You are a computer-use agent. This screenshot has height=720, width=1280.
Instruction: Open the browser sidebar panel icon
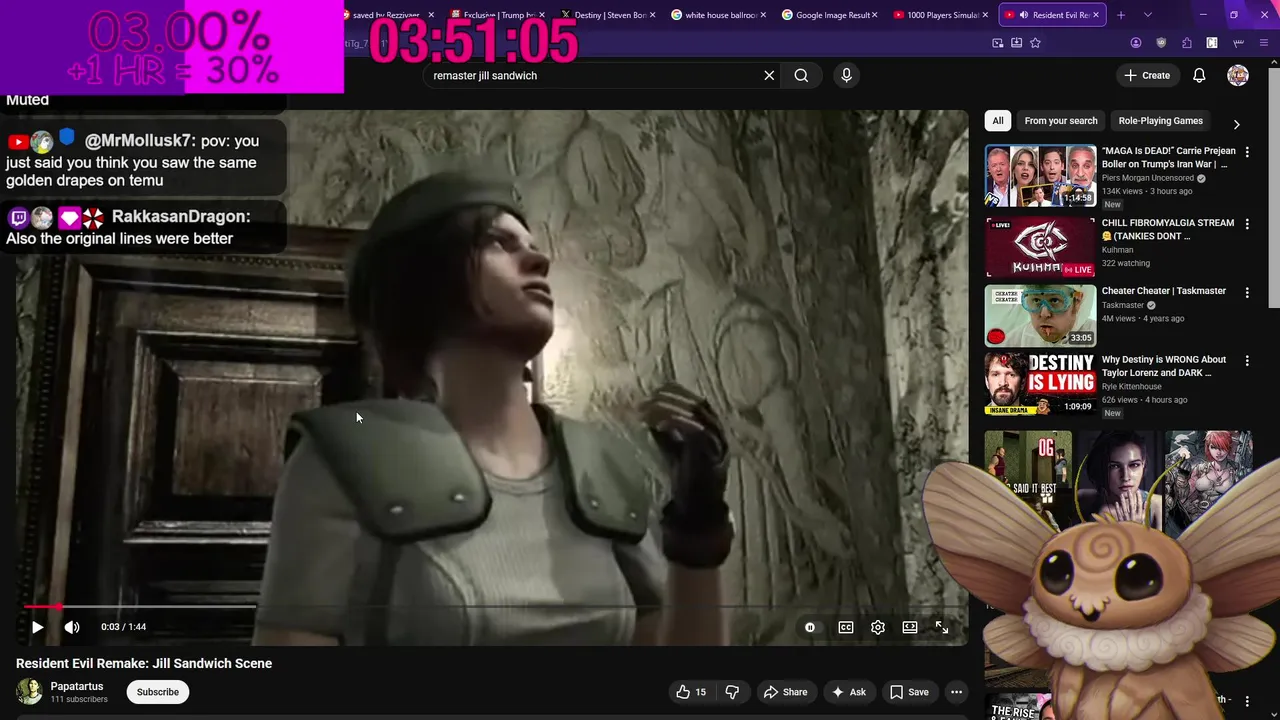tap(1212, 43)
